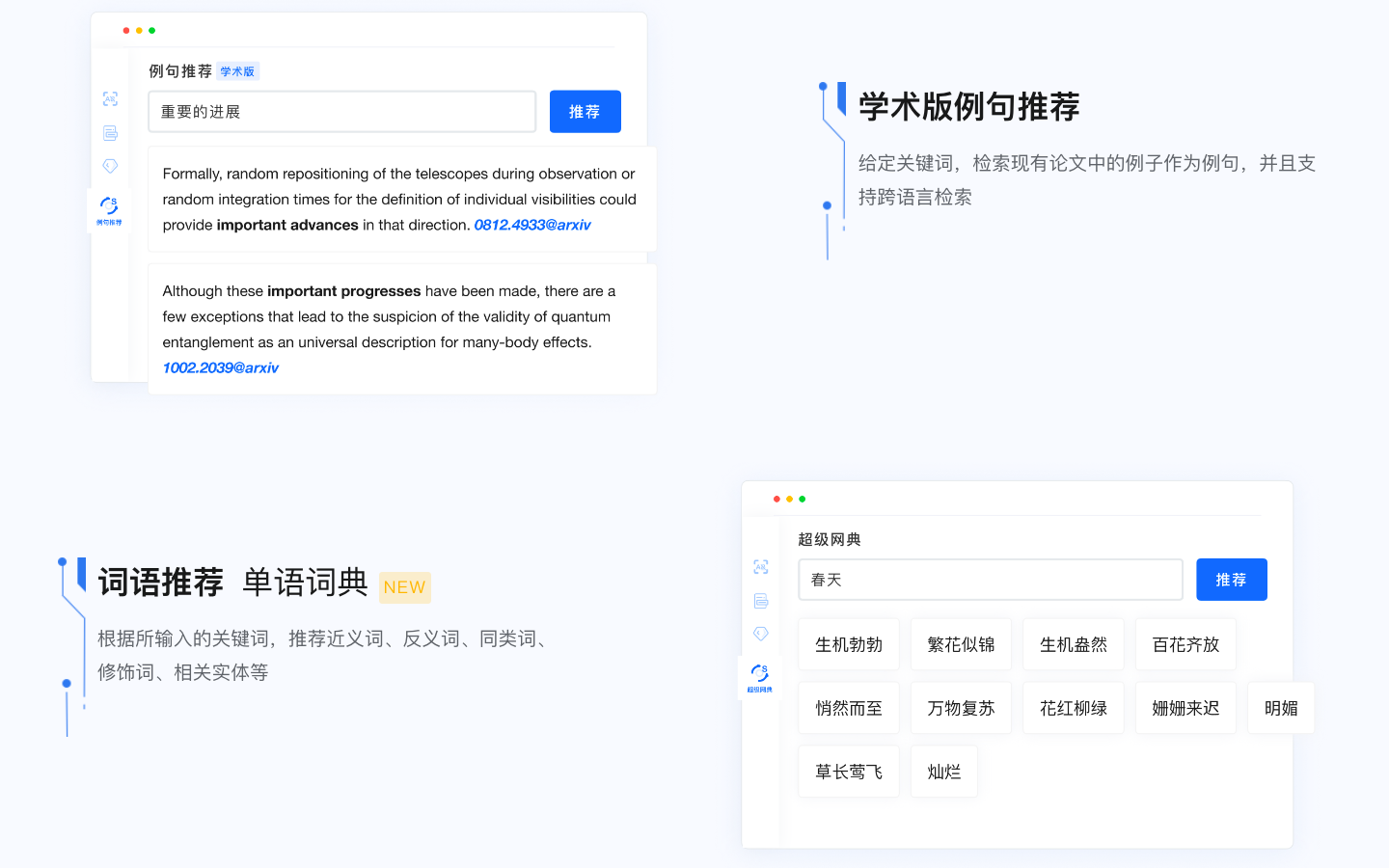This screenshot has height=868, width=1389.
Task: Open the 0812.4933@arxiv citation link
Action: (532, 225)
